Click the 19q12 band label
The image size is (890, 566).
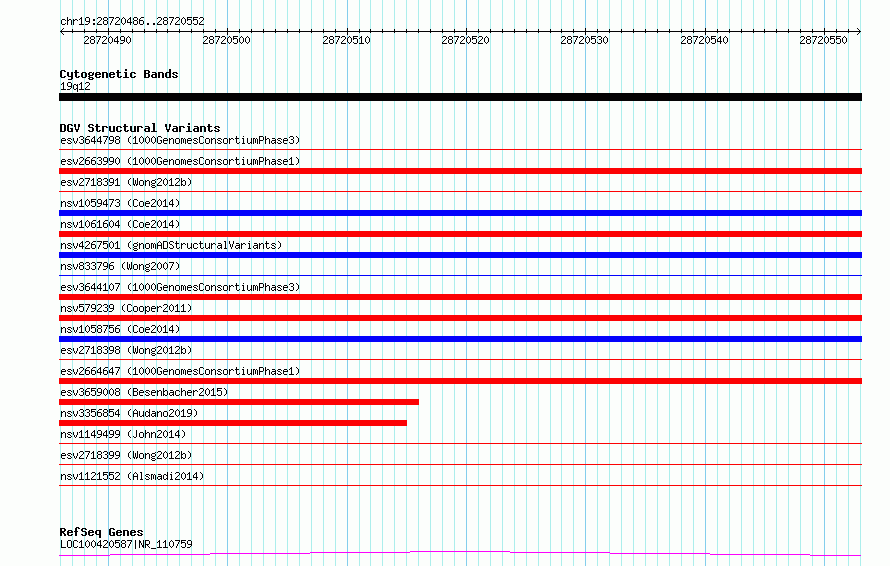coord(75,86)
